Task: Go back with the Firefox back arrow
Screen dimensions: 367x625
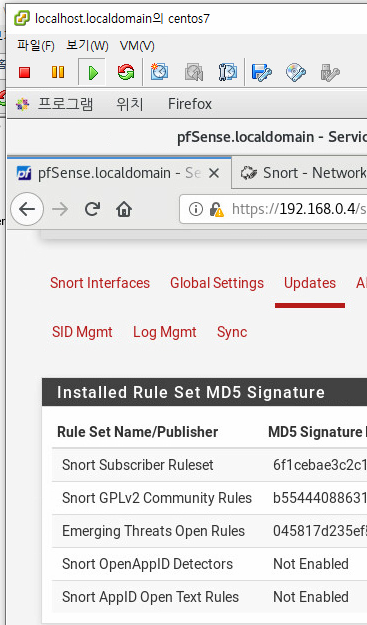Action: click(27, 209)
